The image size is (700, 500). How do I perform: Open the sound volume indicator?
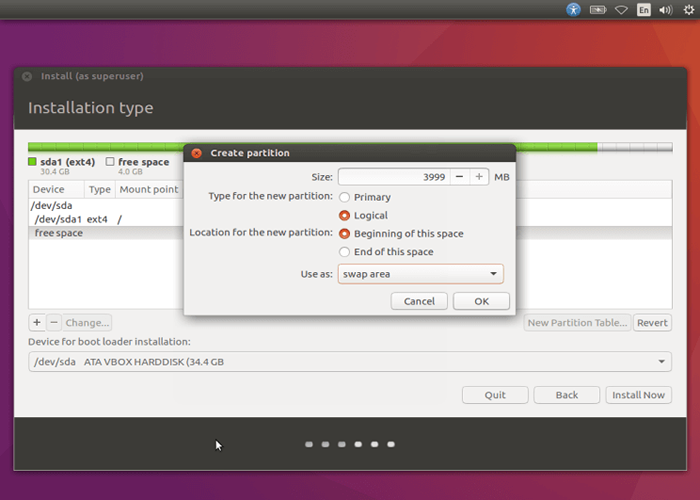(x=666, y=10)
